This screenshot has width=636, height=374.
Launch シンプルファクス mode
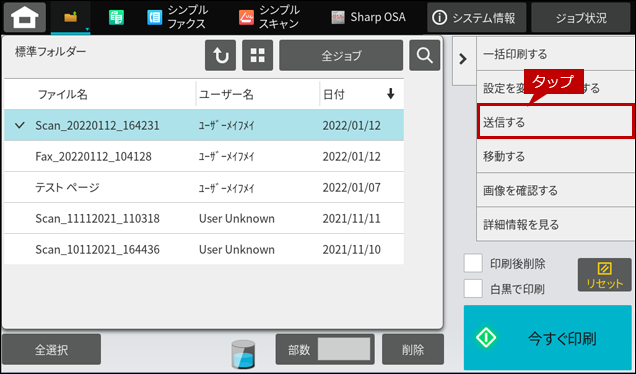click(178, 17)
